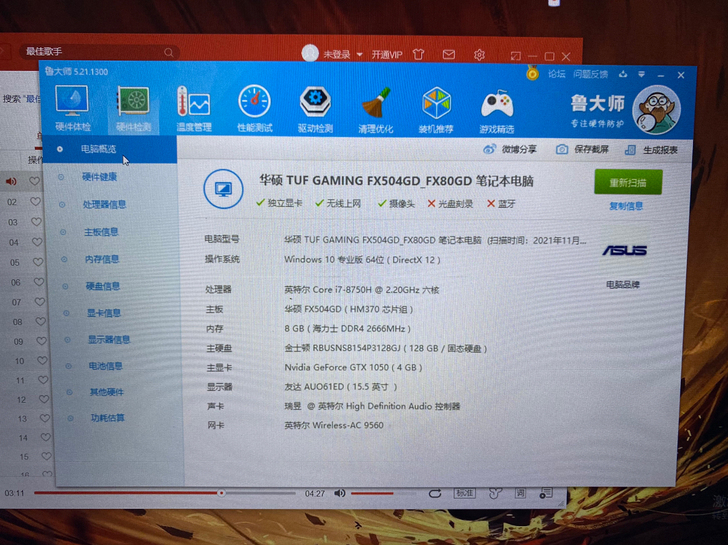
Task: Open the mail envelope icon in music player
Action: [x=448, y=55]
